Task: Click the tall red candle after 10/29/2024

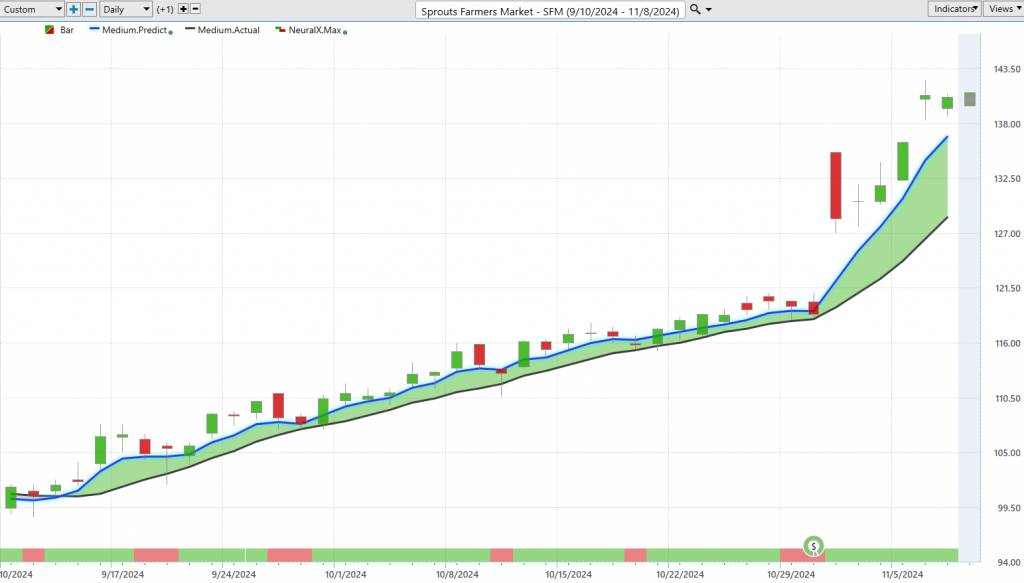Action: pyautogui.click(x=836, y=185)
